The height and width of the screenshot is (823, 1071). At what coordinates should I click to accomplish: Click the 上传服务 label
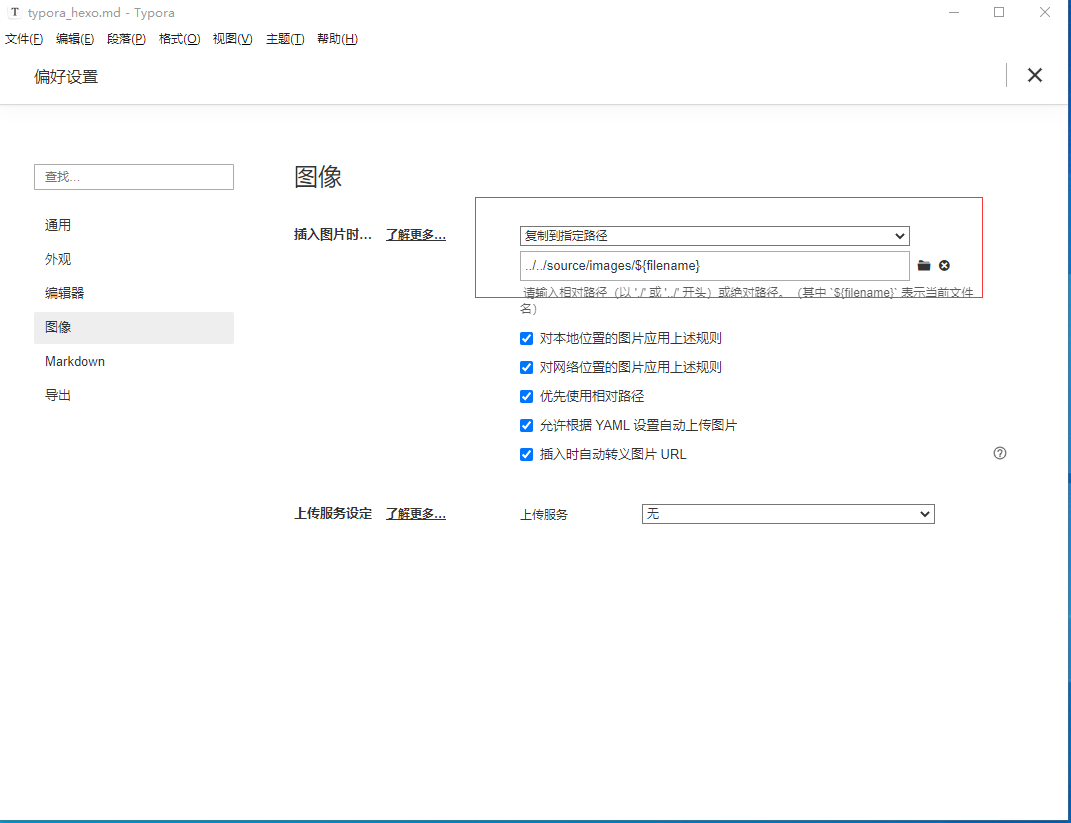coord(544,514)
